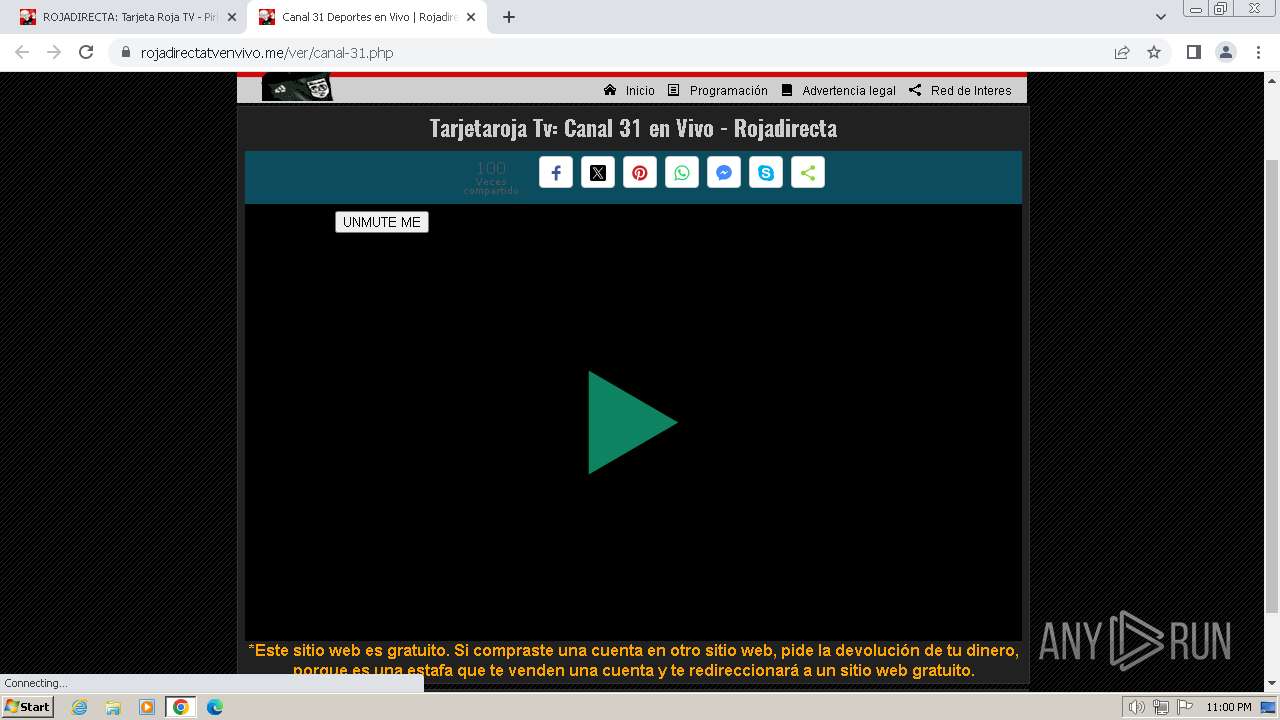
Task: Share via the X (Twitter) icon
Action: click(x=598, y=173)
